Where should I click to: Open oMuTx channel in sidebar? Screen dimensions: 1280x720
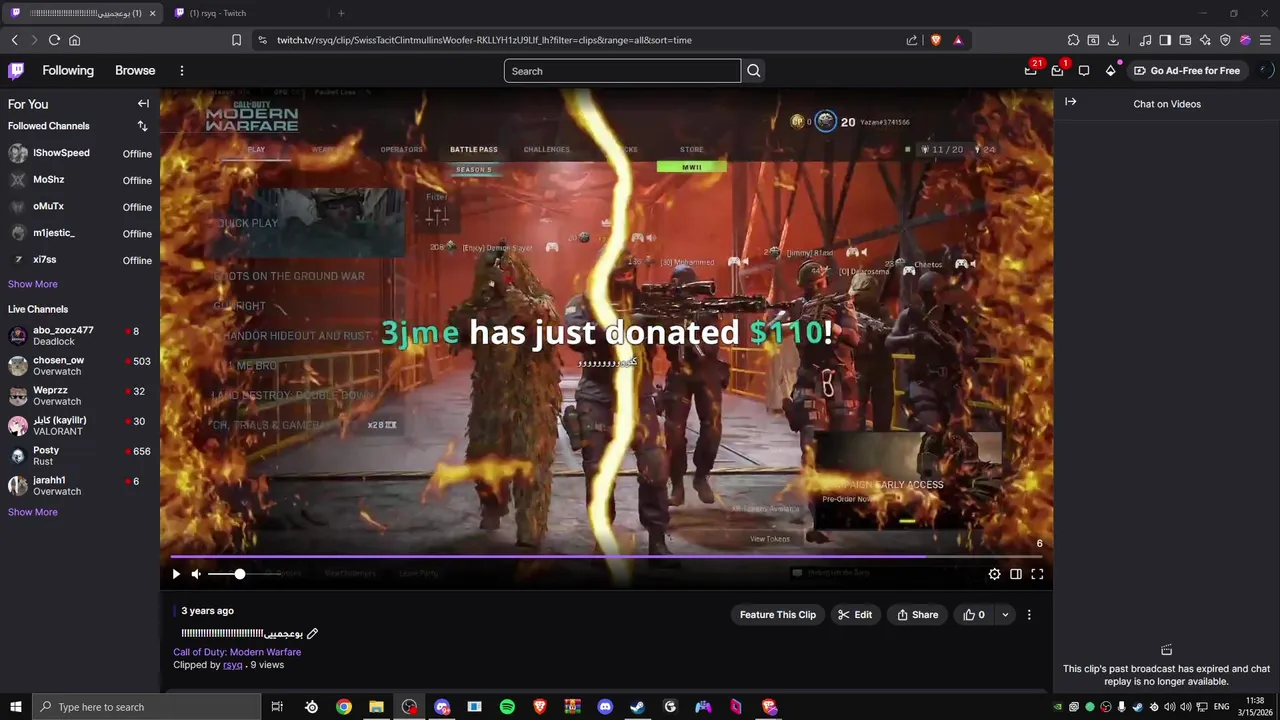pyautogui.click(x=80, y=207)
